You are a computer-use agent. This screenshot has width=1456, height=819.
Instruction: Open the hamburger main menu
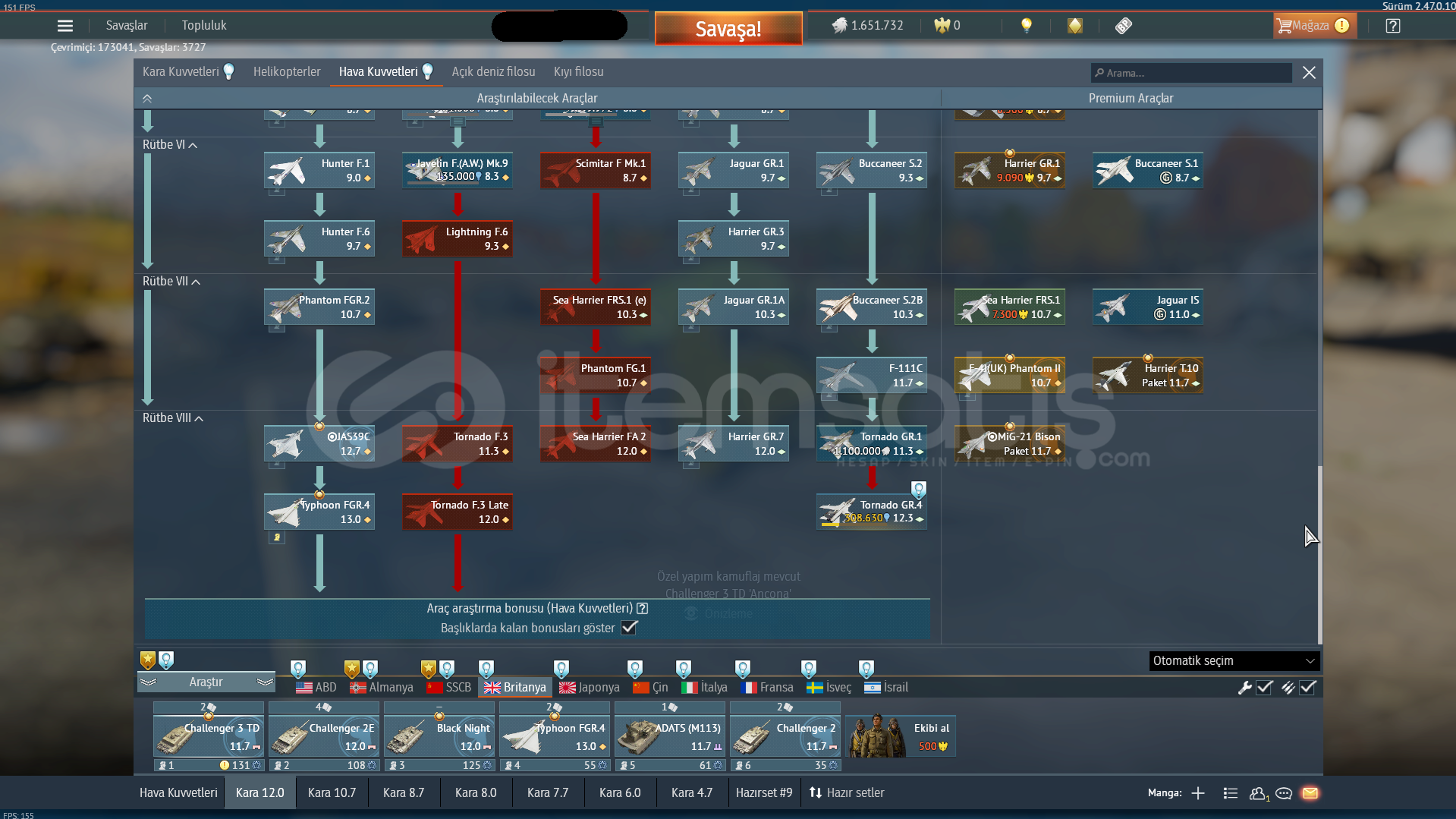(x=65, y=26)
